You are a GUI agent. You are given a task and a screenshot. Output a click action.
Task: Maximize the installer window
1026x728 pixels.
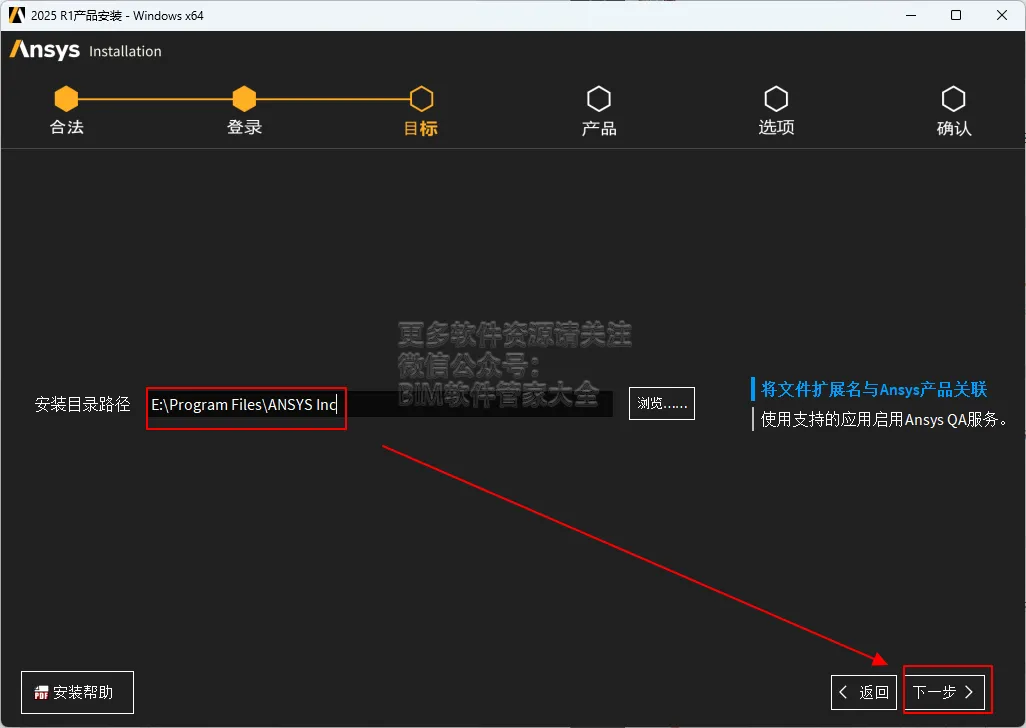point(956,15)
